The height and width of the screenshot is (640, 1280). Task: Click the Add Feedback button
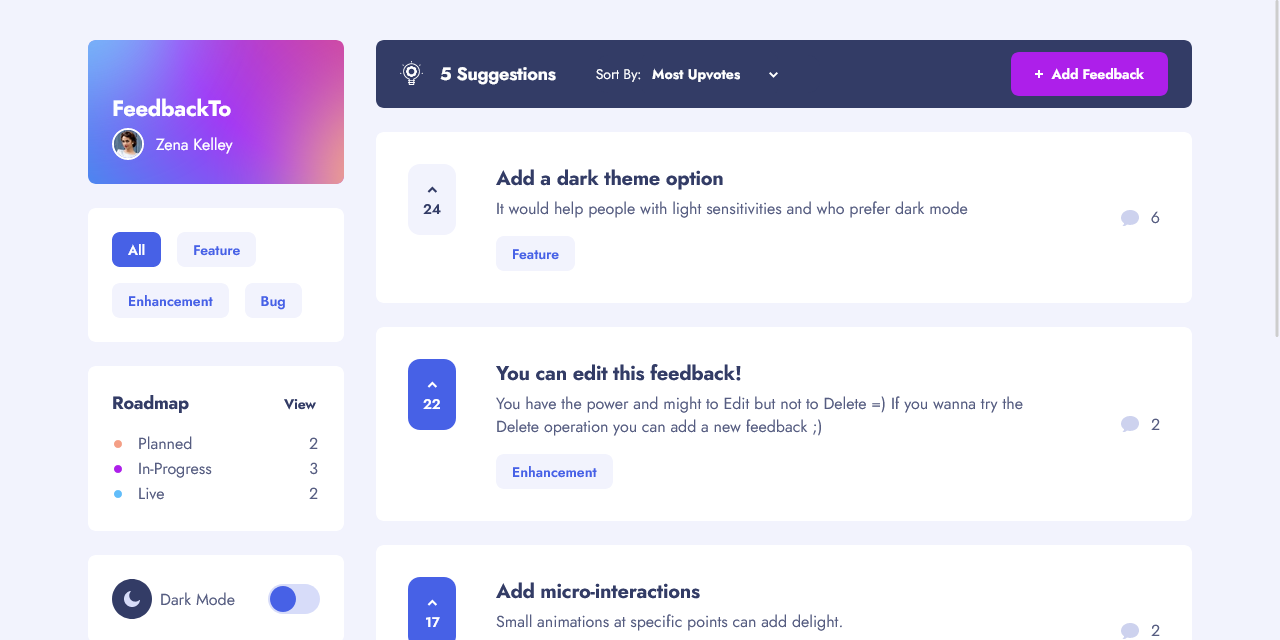[1089, 73]
